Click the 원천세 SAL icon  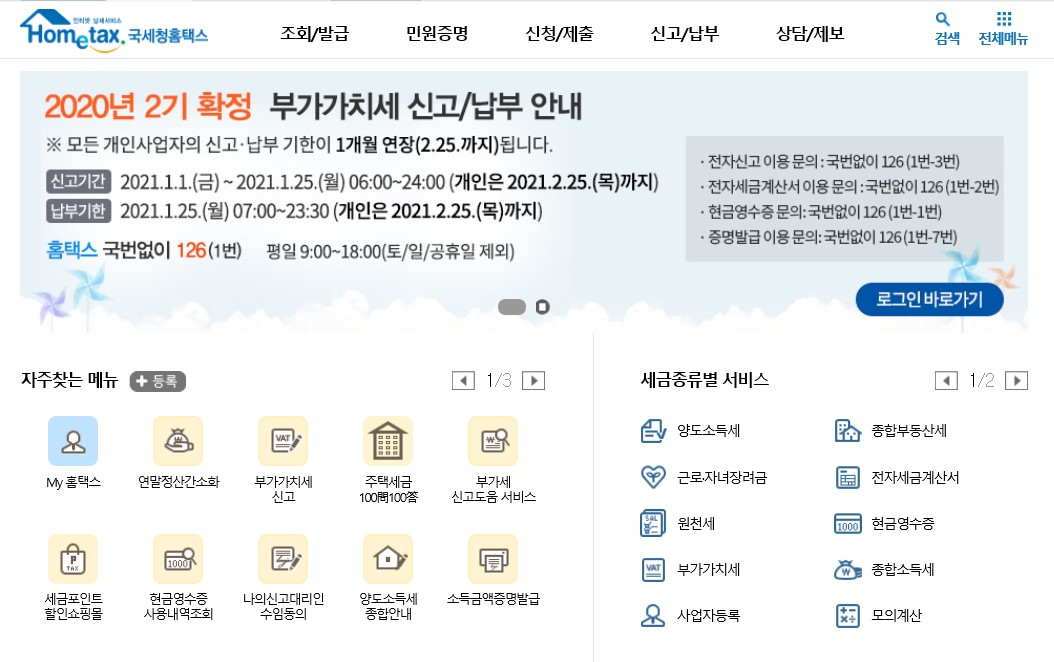click(653, 523)
